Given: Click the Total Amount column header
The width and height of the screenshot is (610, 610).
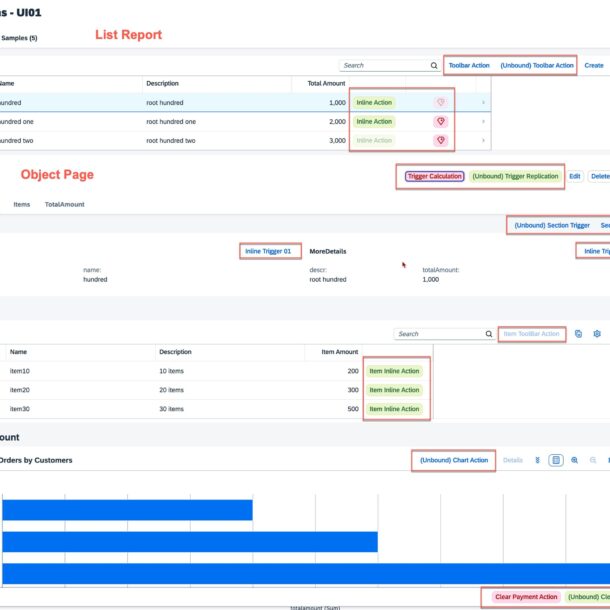Looking at the screenshot, I should click(x=326, y=83).
